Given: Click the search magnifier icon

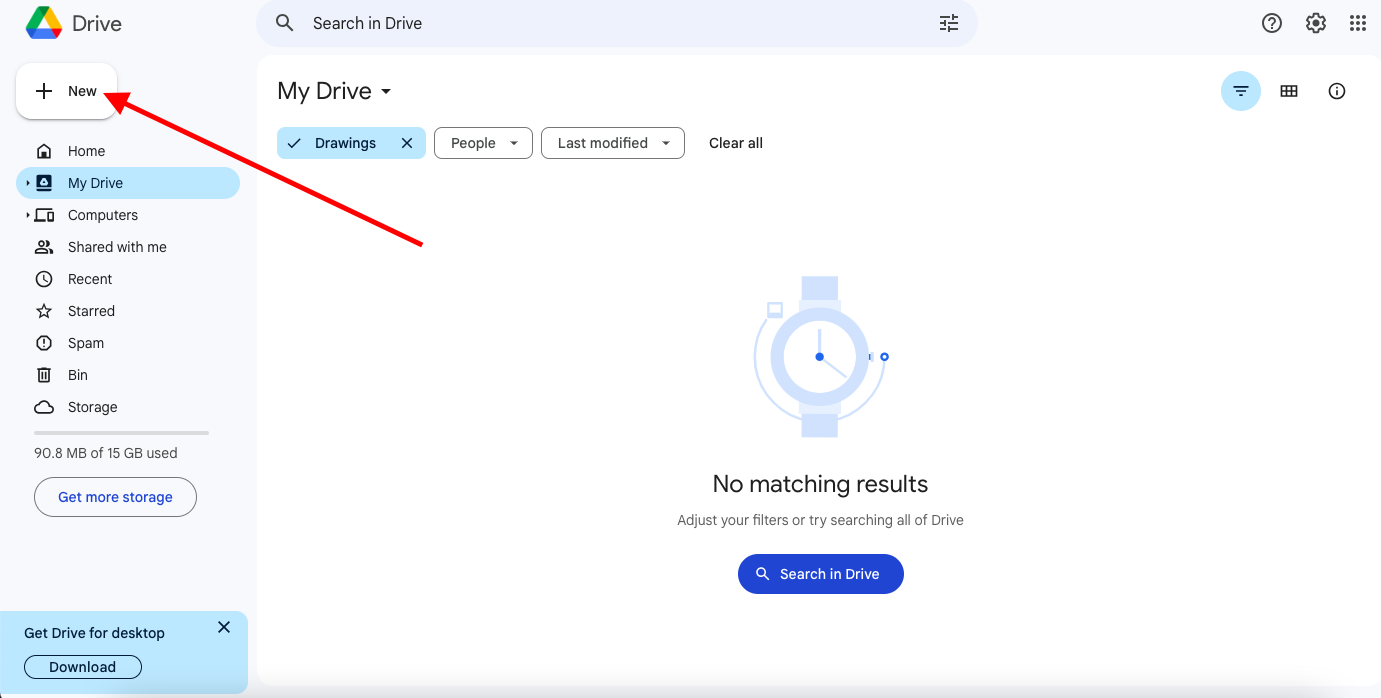Looking at the screenshot, I should (x=285, y=23).
